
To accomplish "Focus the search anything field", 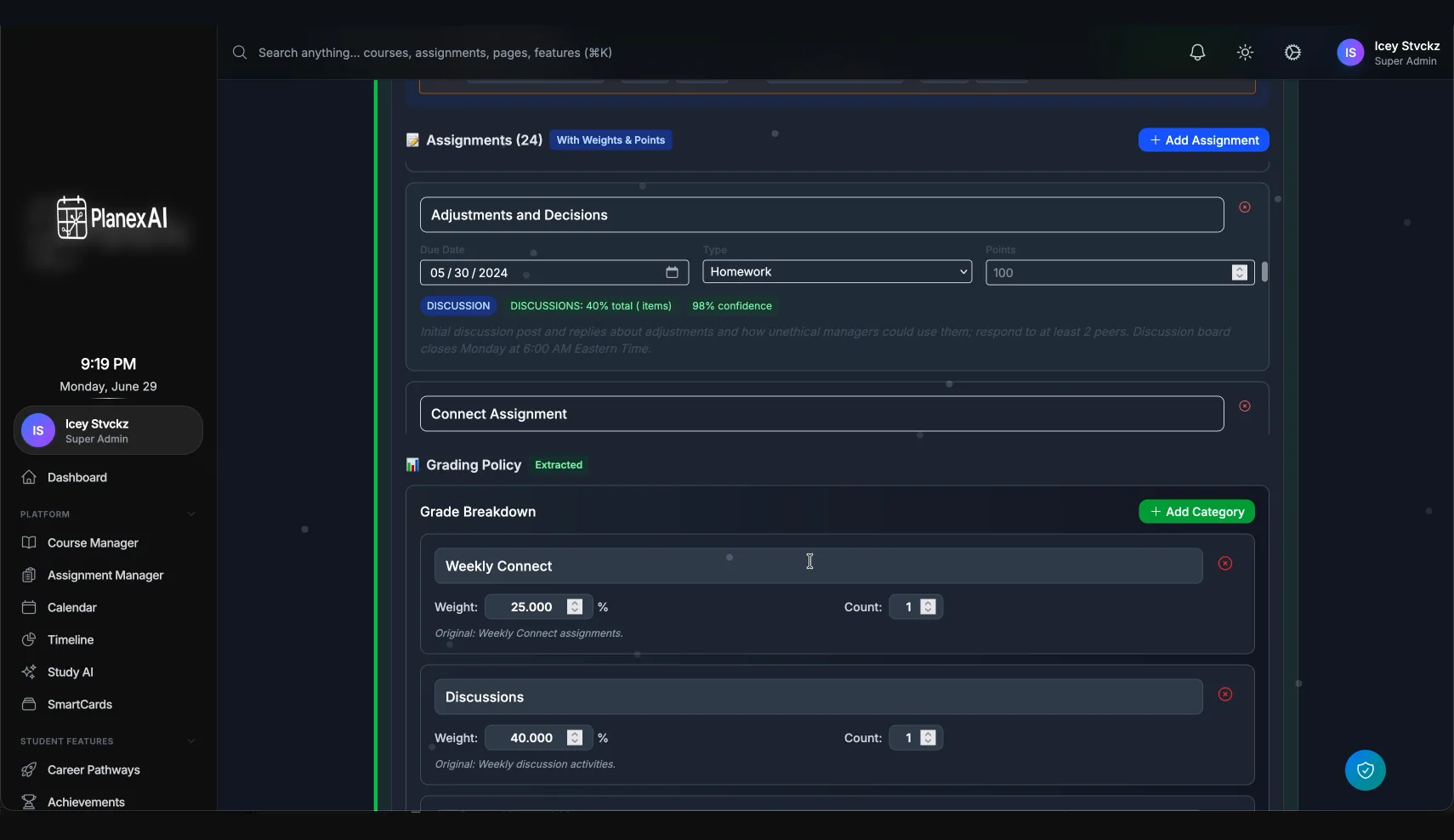I will point(435,53).
